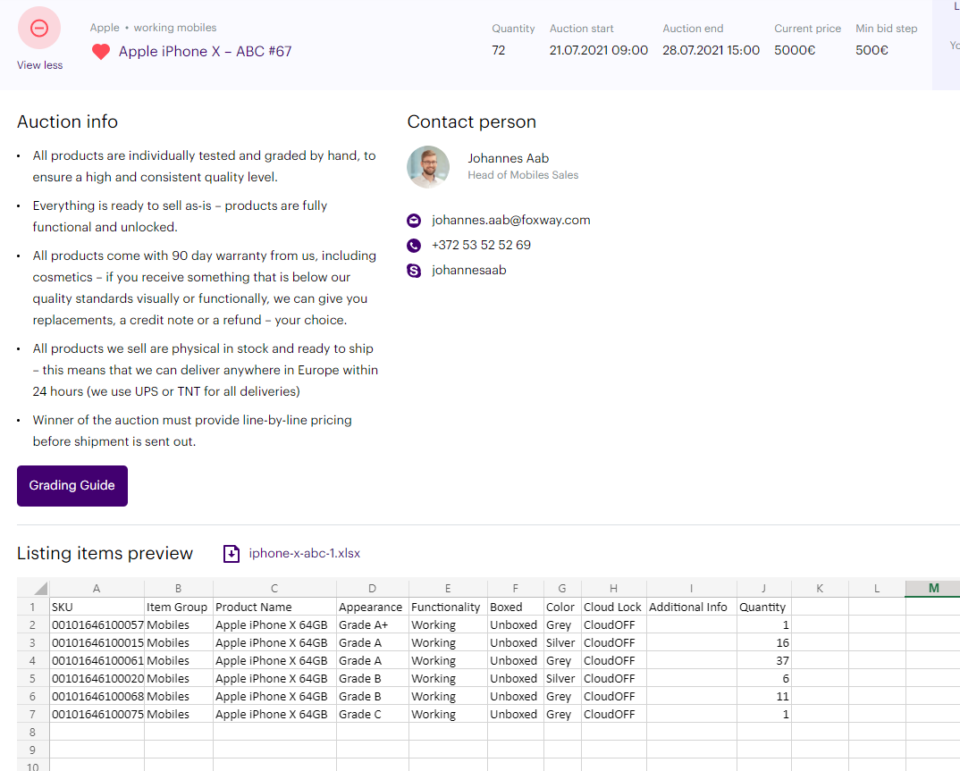The width and height of the screenshot is (960, 771).
Task: Click Johannes Aab profile photo
Action: [428, 167]
